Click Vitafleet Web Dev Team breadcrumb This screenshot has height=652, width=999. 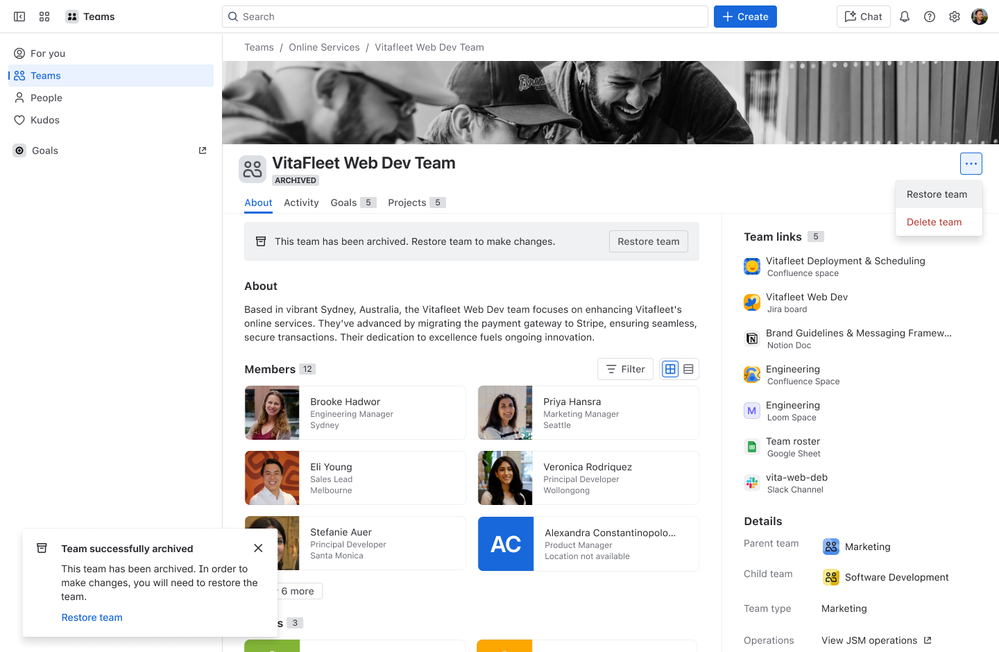coord(429,47)
